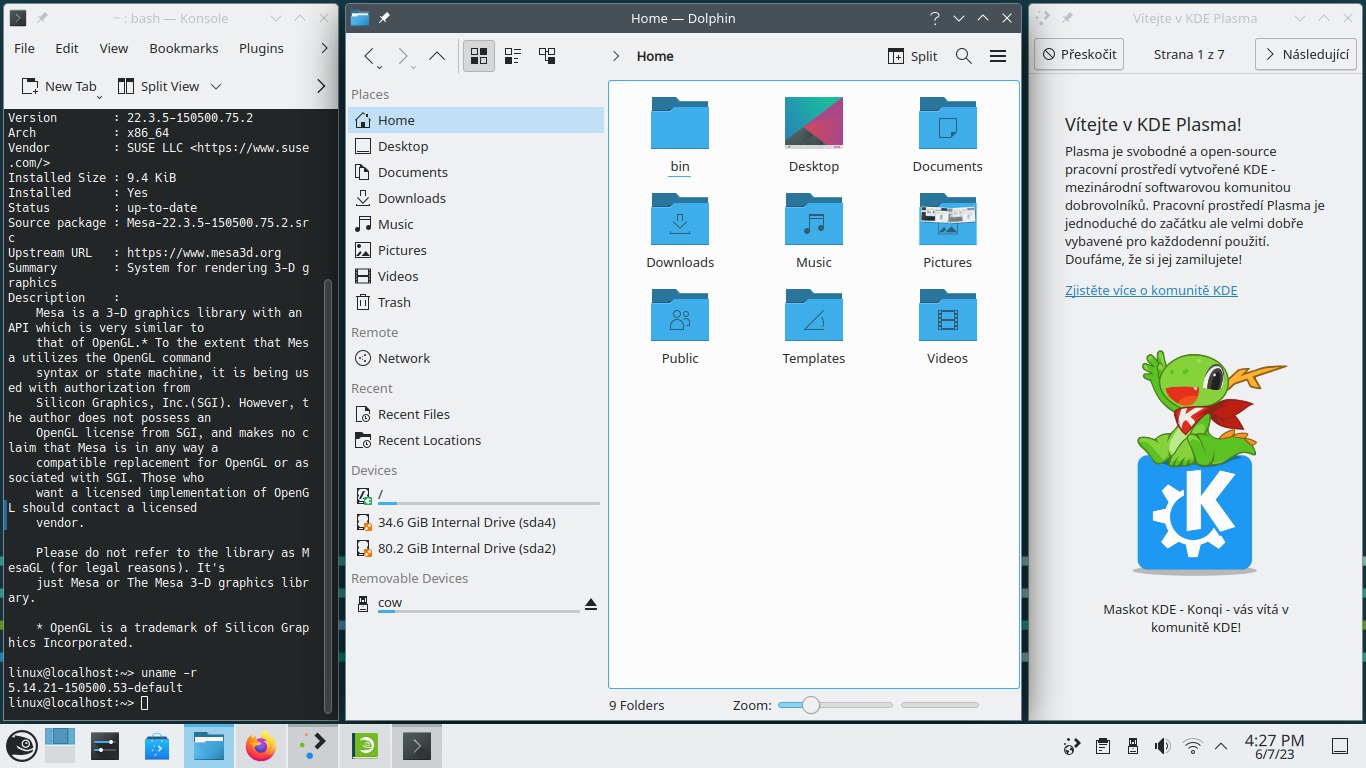Open Network in Remote section

click(476, 358)
